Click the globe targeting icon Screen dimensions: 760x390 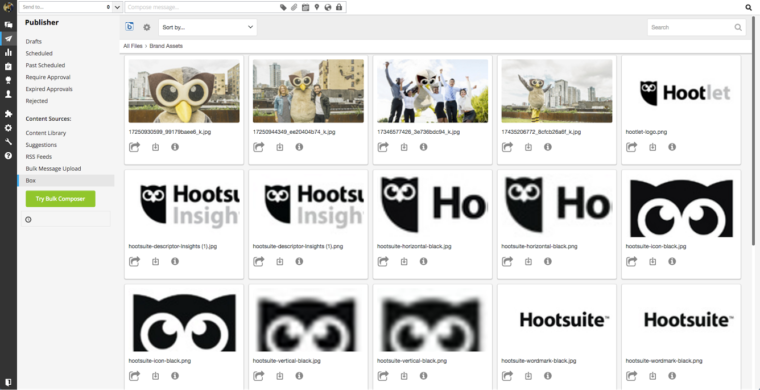pyautogui.click(x=328, y=7)
